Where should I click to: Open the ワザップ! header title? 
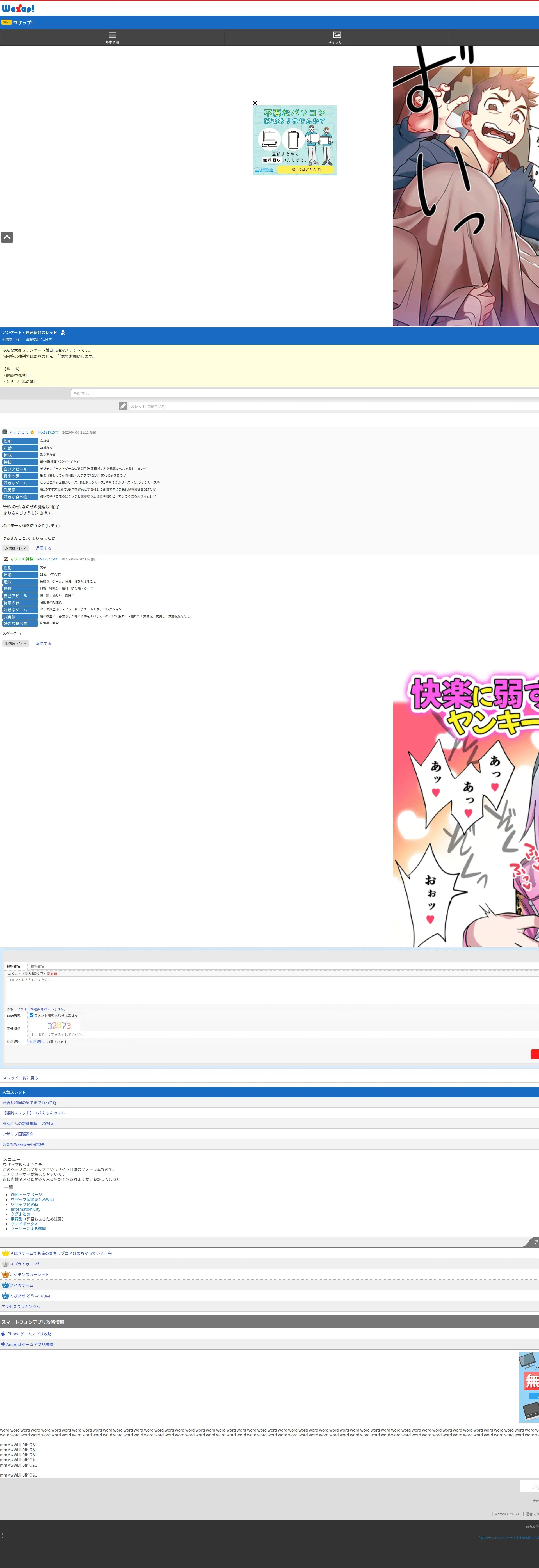[23, 22]
